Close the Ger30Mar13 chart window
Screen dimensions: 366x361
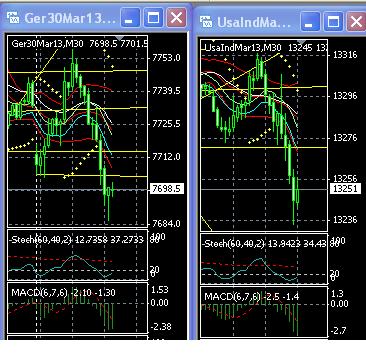(176, 17)
